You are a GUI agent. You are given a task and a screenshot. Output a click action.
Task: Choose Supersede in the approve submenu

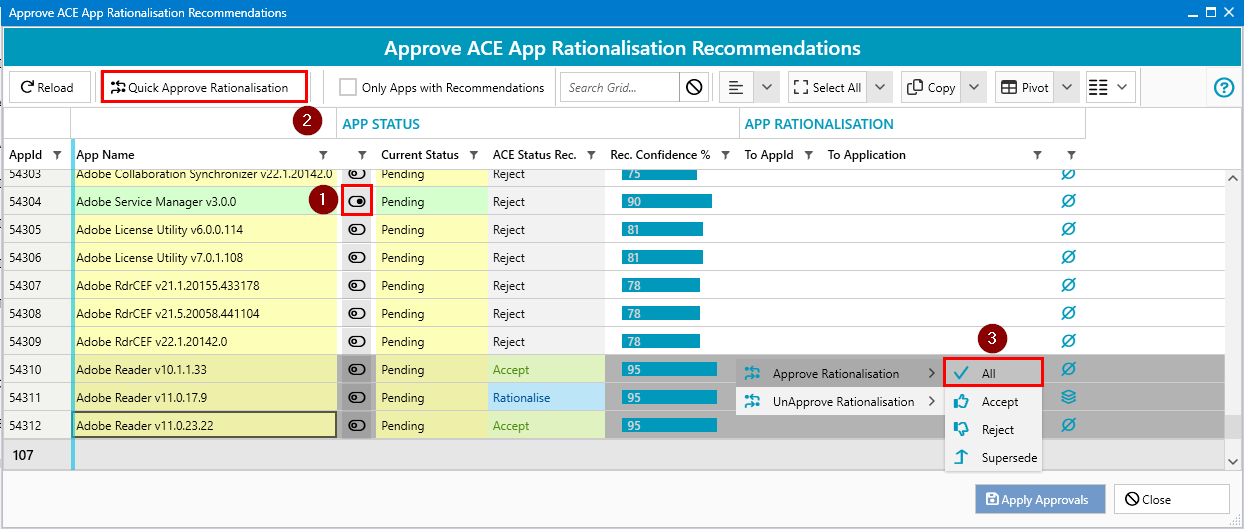click(994, 458)
